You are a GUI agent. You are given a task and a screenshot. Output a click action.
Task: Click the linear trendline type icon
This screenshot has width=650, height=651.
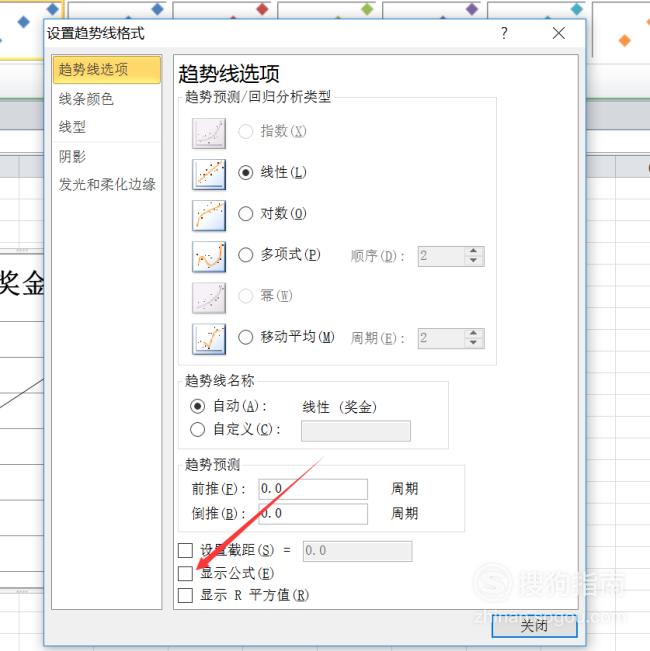coord(209,174)
